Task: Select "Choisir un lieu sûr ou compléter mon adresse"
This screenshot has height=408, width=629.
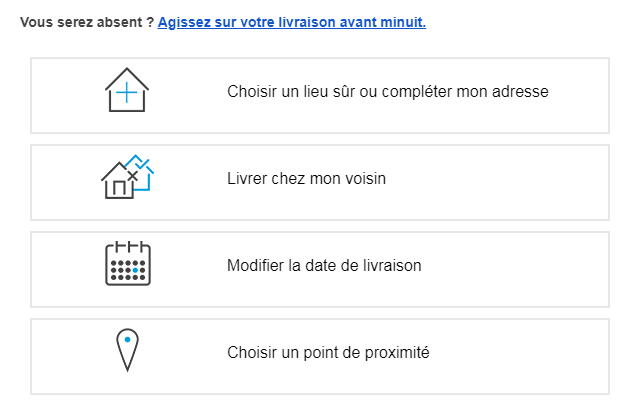Action: pyautogui.click(x=388, y=92)
